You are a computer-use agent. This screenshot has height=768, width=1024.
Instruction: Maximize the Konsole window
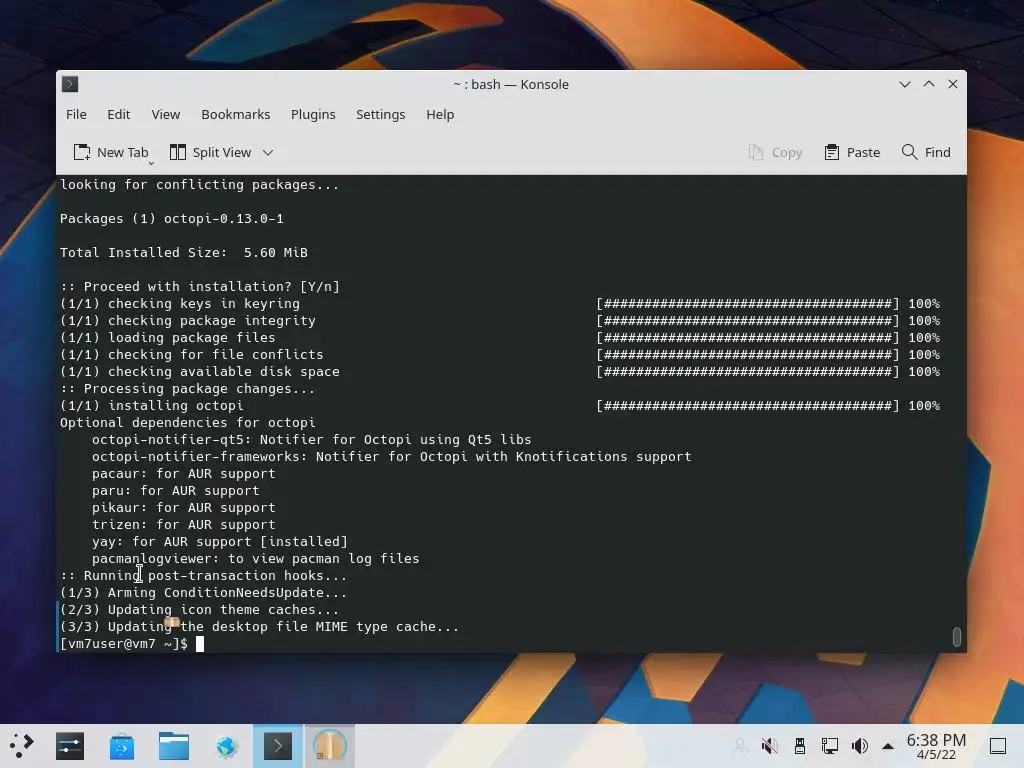929,84
